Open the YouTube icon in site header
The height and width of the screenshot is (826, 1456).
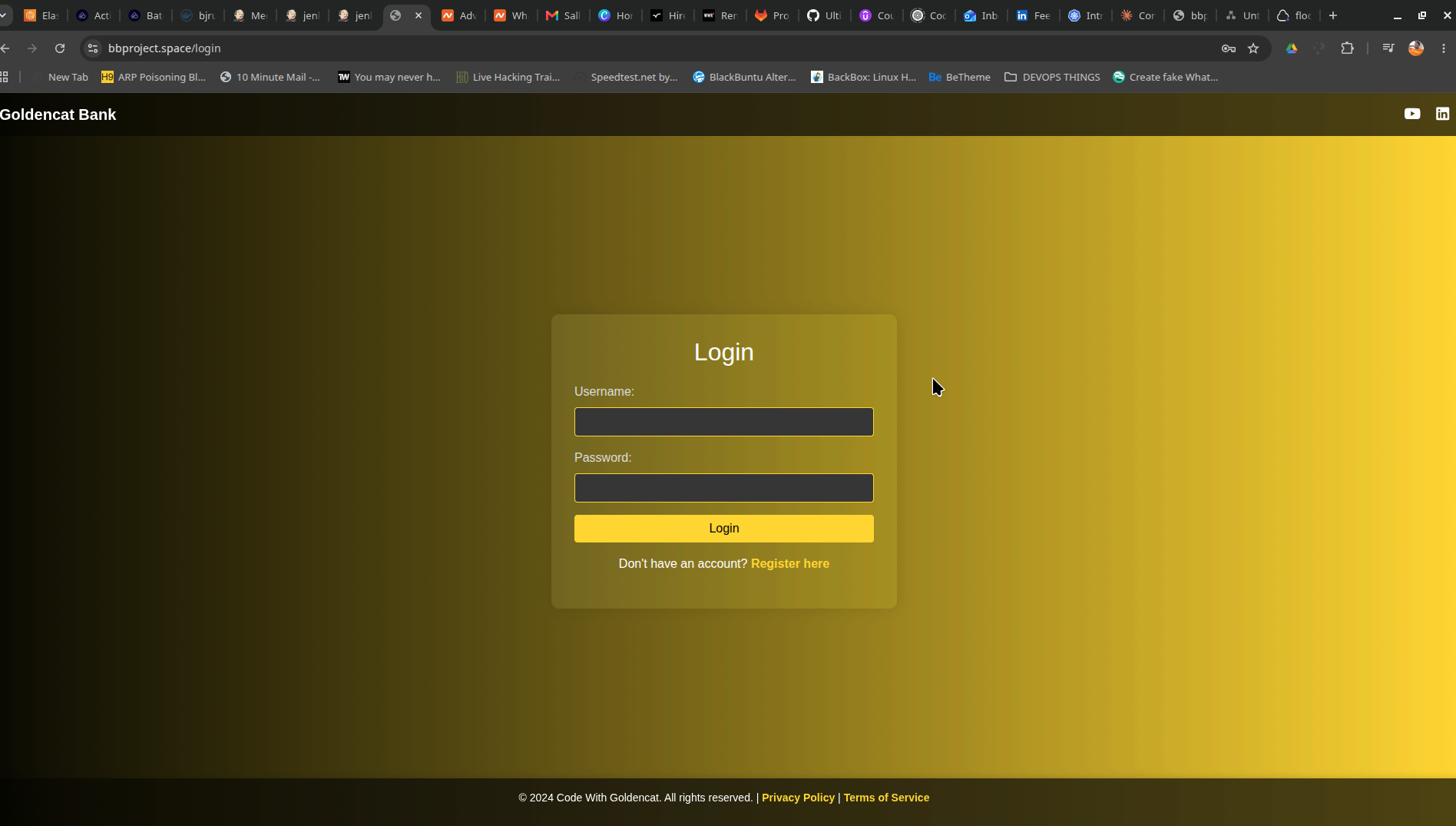click(1412, 114)
